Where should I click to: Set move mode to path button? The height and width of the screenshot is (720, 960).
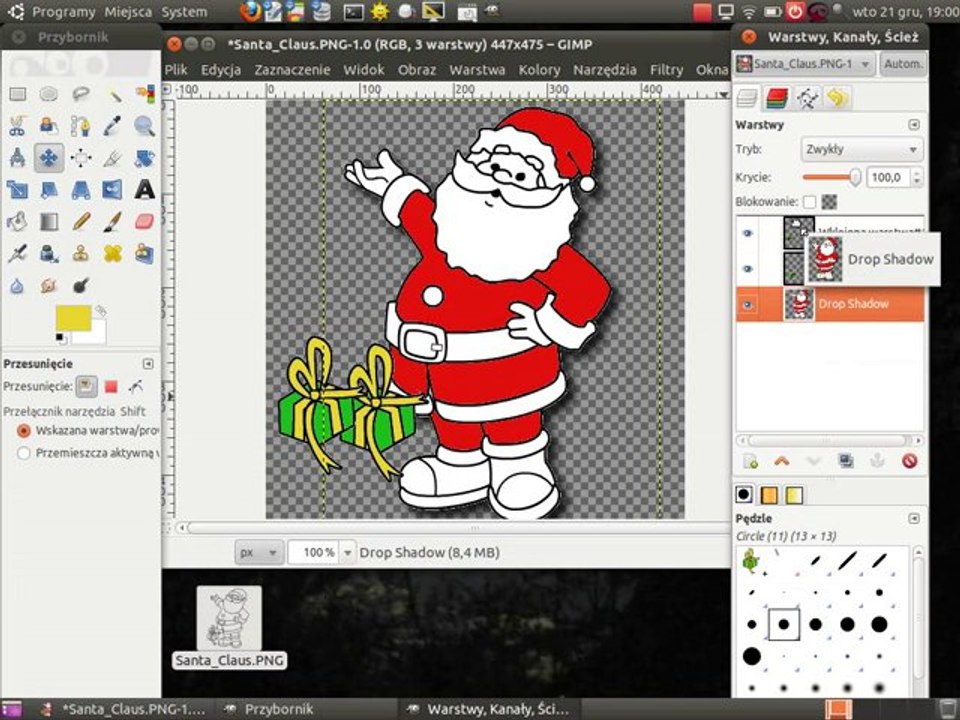(x=136, y=386)
